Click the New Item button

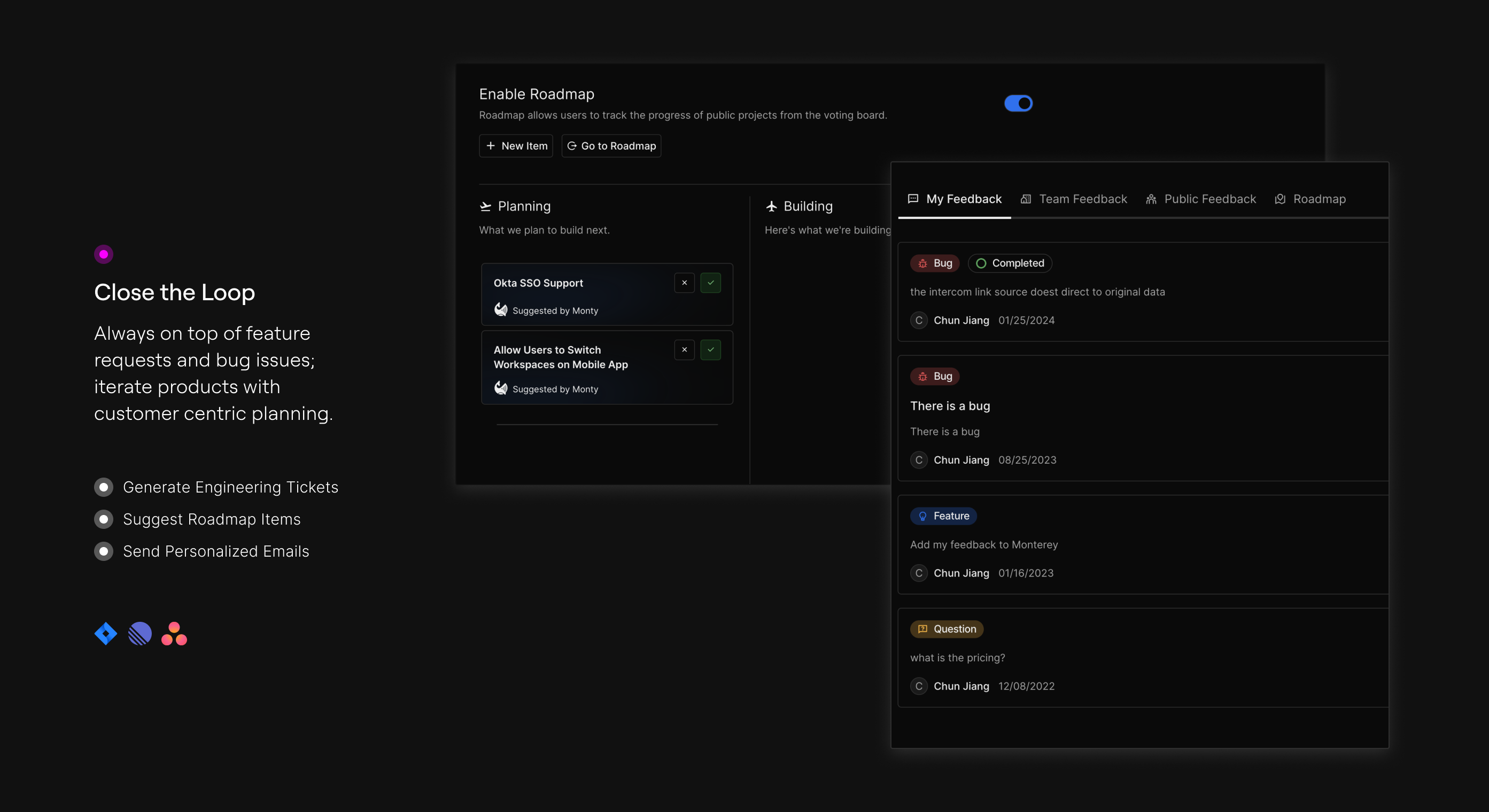(516, 146)
